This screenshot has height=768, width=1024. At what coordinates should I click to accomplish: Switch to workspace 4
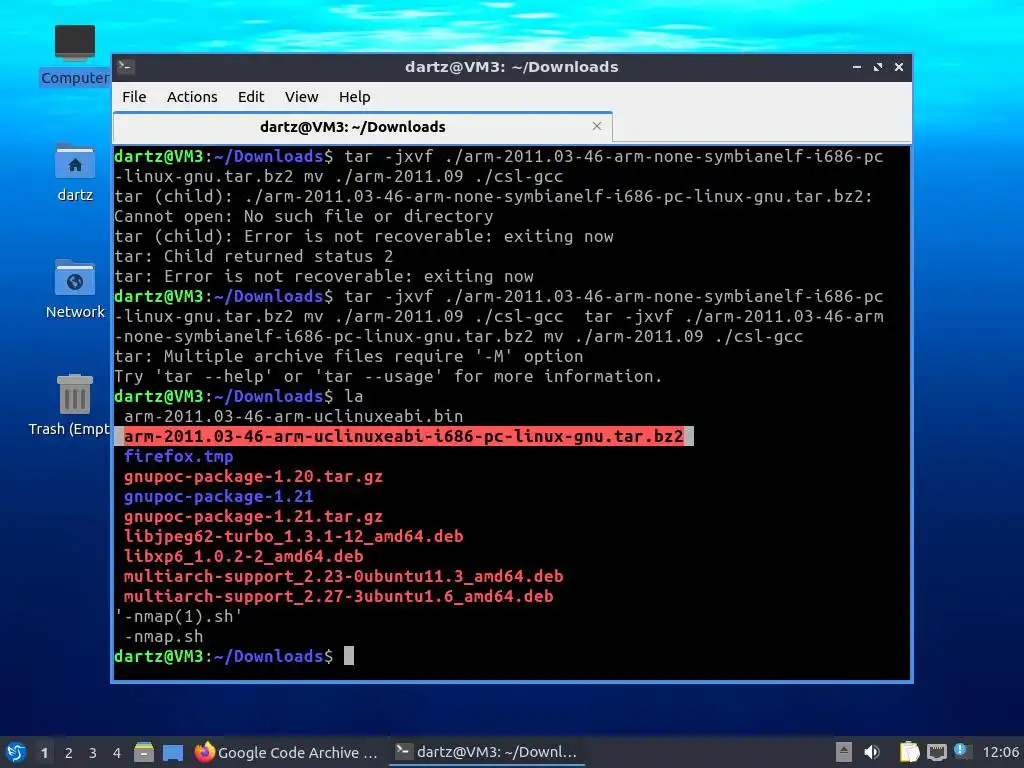tap(117, 753)
